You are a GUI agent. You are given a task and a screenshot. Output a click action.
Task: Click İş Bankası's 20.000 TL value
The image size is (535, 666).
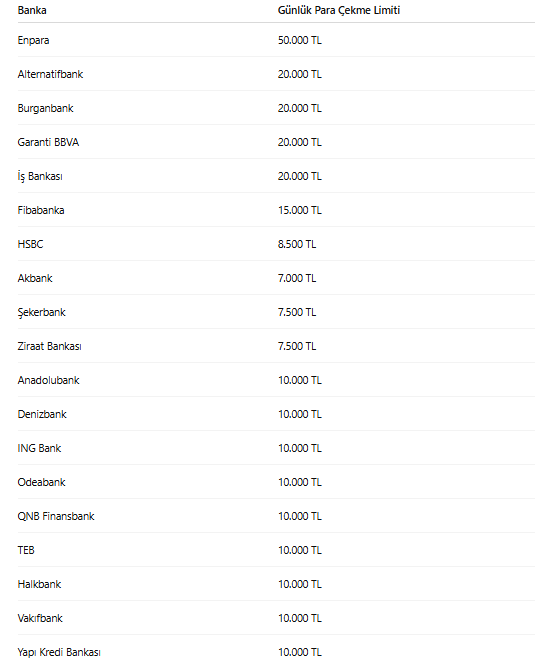tap(300, 176)
